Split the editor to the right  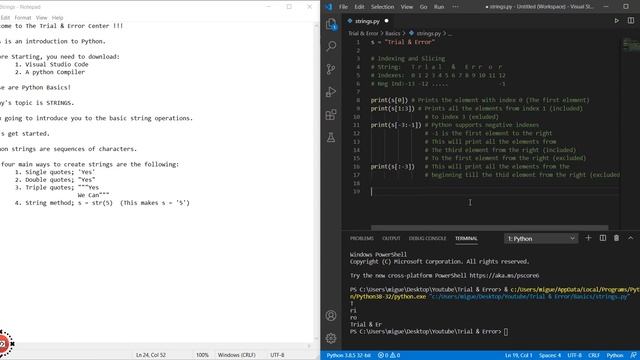pos(631,21)
